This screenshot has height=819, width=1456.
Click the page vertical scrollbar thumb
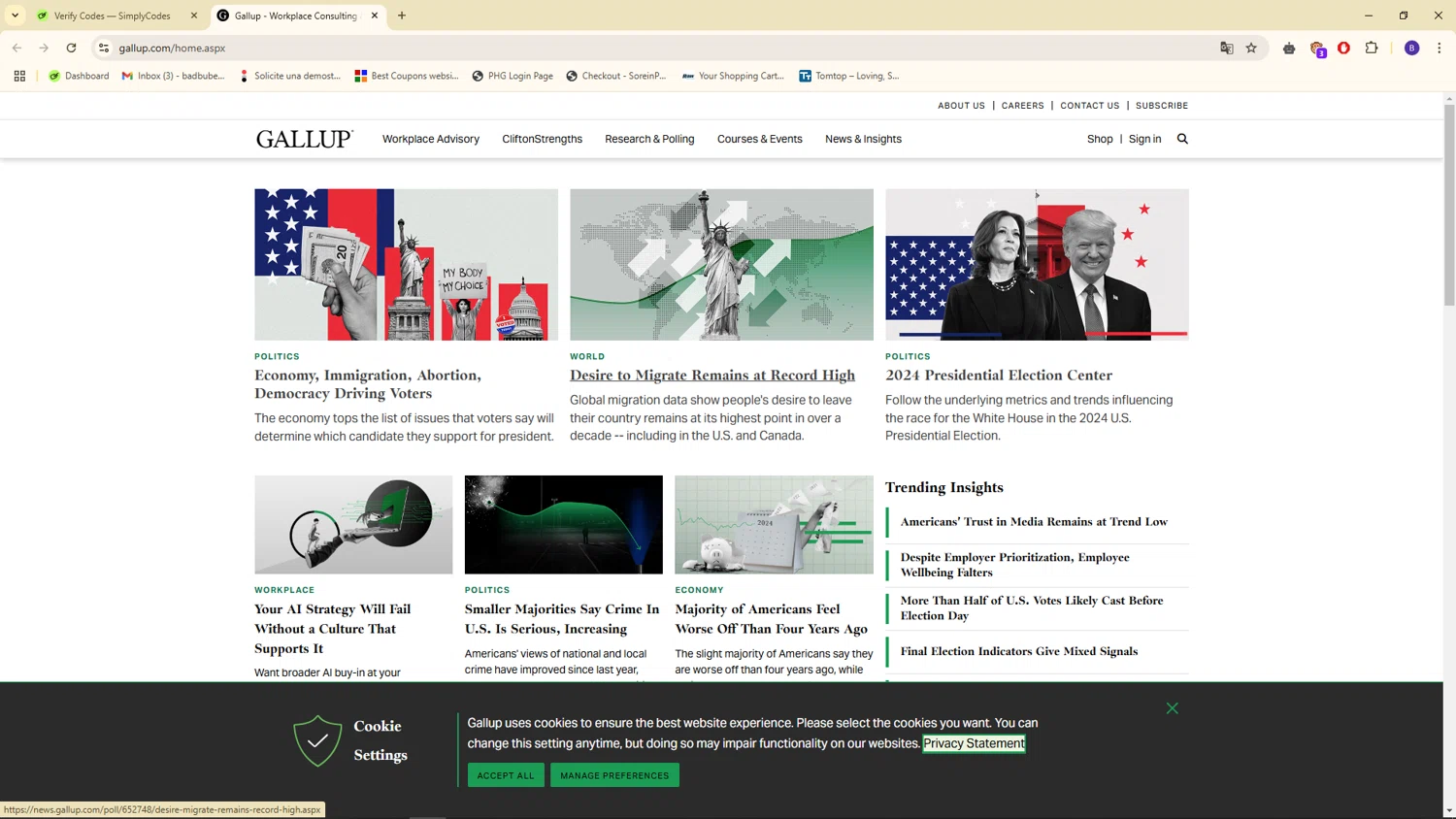coord(1449,204)
